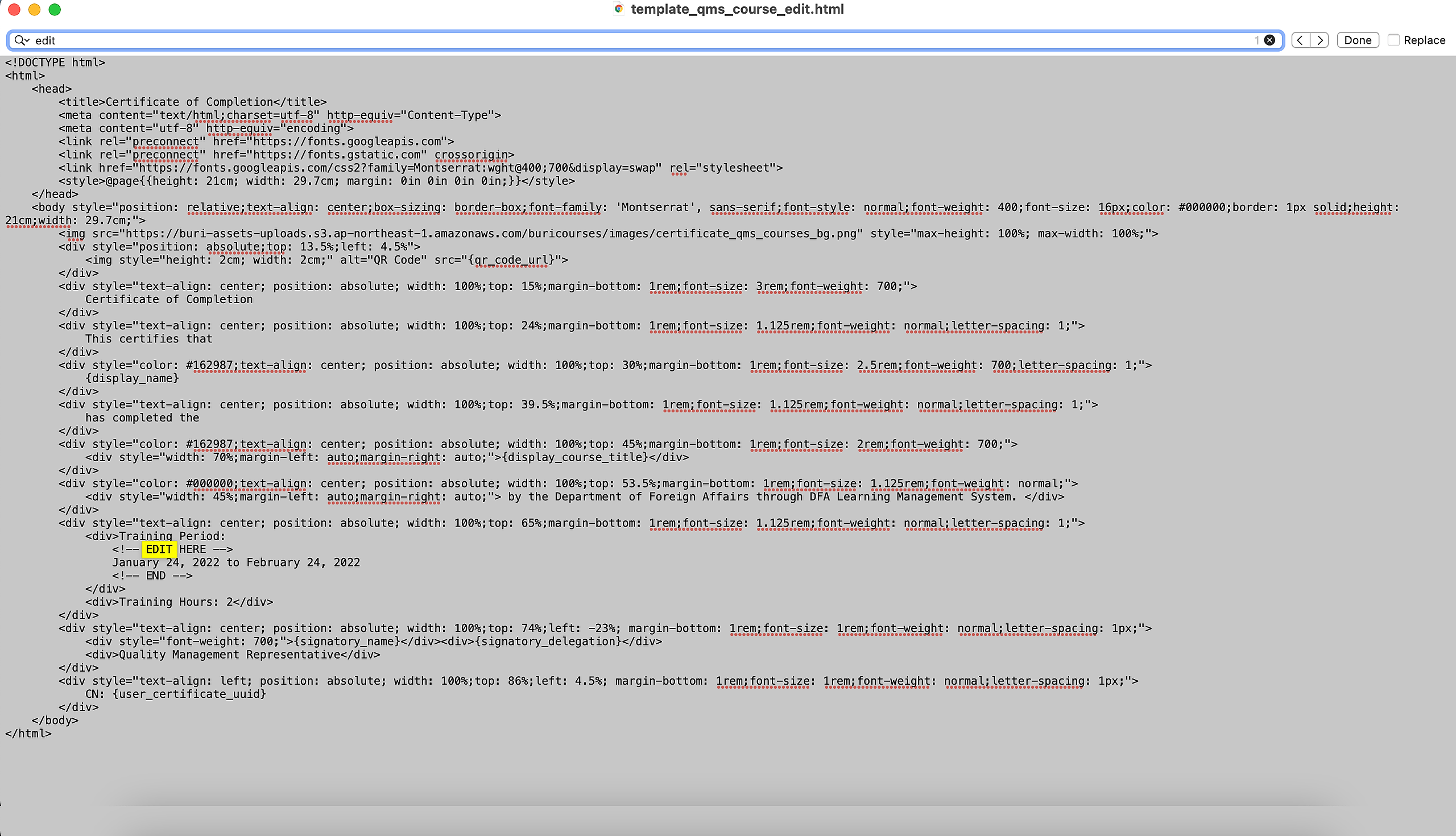Viewport: 1456px width, 836px height.
Task: Place cursor in the training period date line
Action: pyautogui.click(x=235, y=562)
